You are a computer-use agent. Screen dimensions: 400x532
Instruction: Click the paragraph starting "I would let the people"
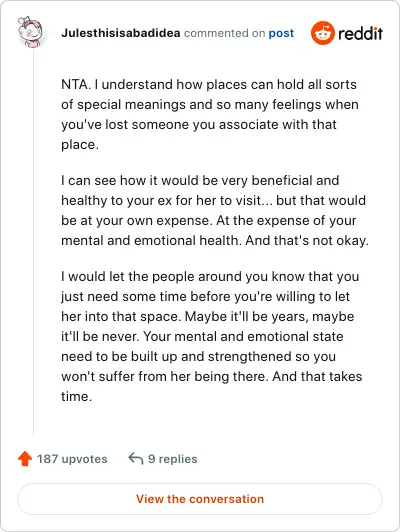coord(212,336)
